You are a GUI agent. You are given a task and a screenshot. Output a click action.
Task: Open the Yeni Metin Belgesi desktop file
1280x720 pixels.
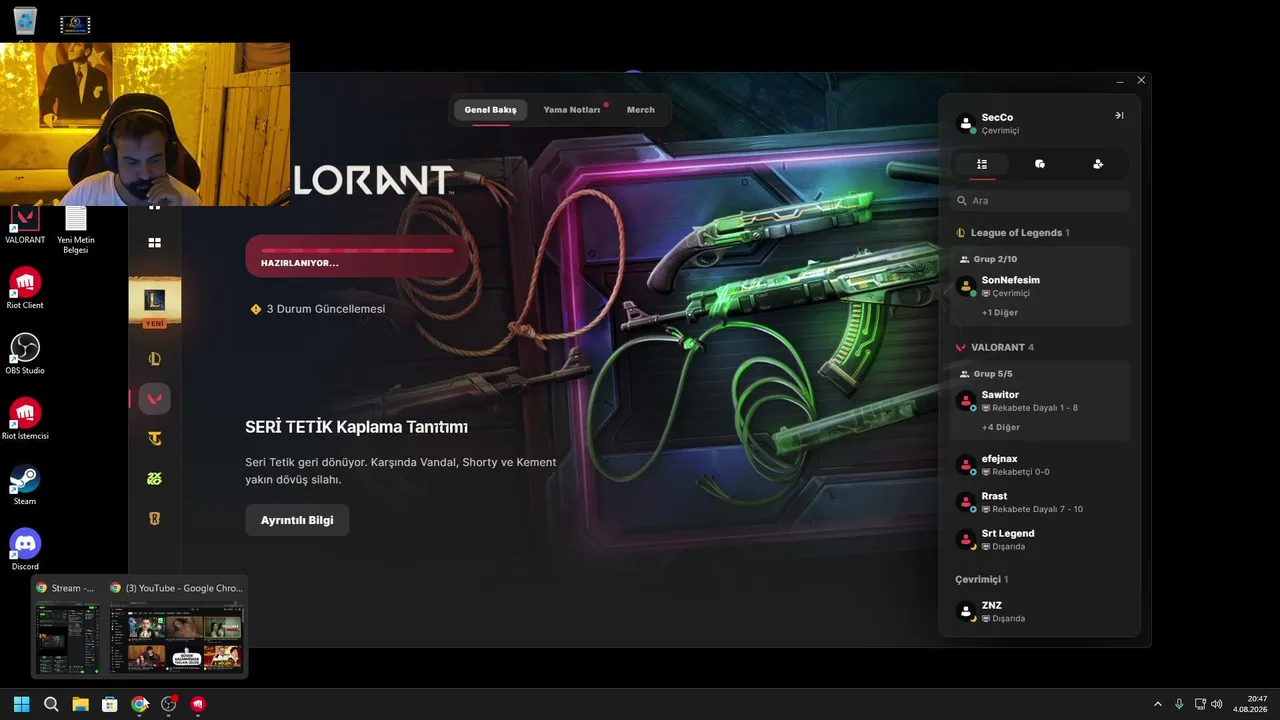76,229
